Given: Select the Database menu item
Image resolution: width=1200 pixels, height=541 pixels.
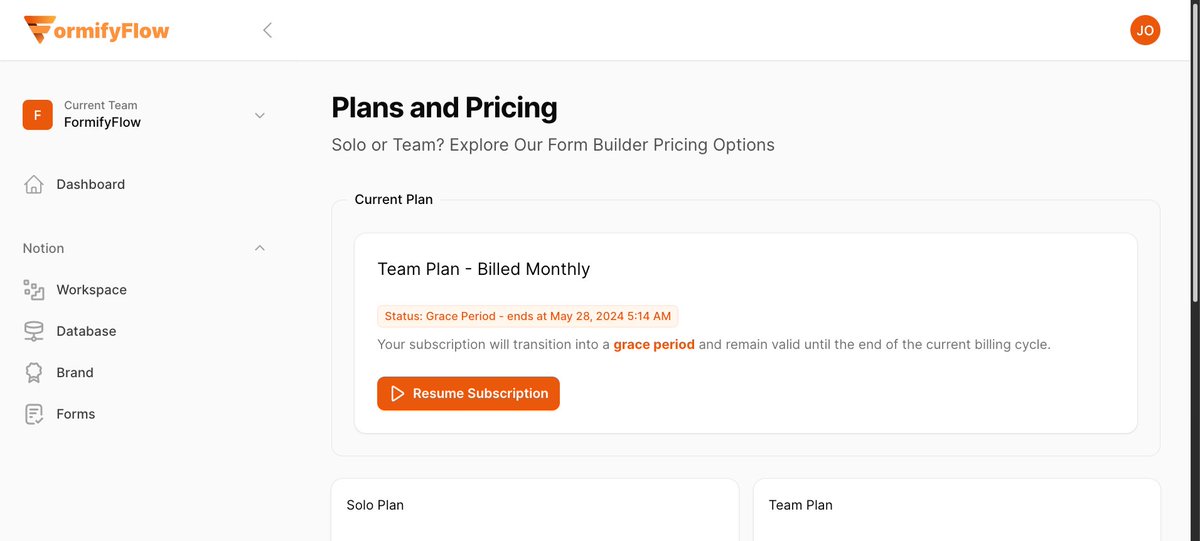Looking at the screenshot, I should (x=86, y=331).
